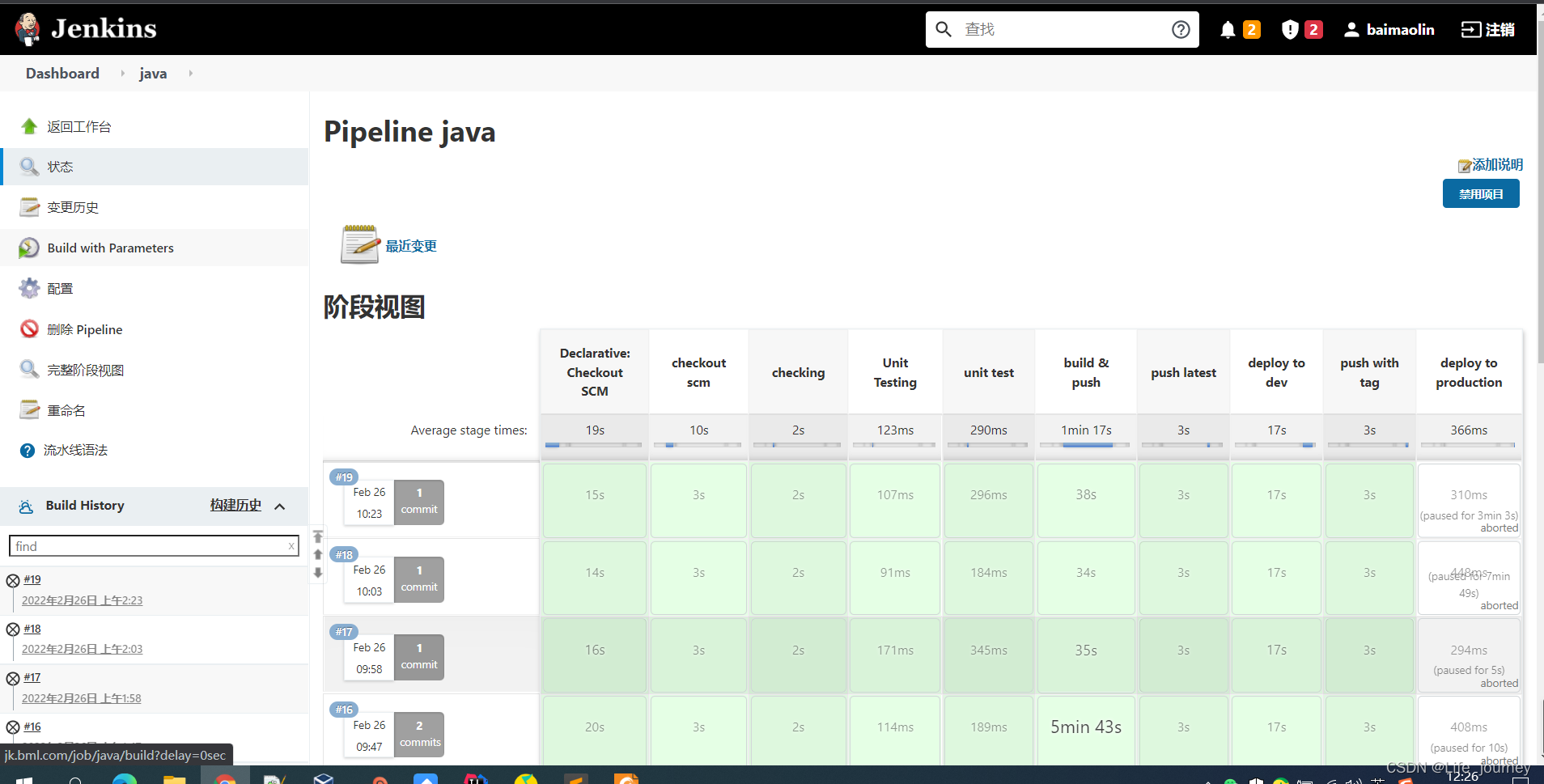Click build & push 38s cell
This screenshot has width=1544, height=784.
[x=1086, y=500]
